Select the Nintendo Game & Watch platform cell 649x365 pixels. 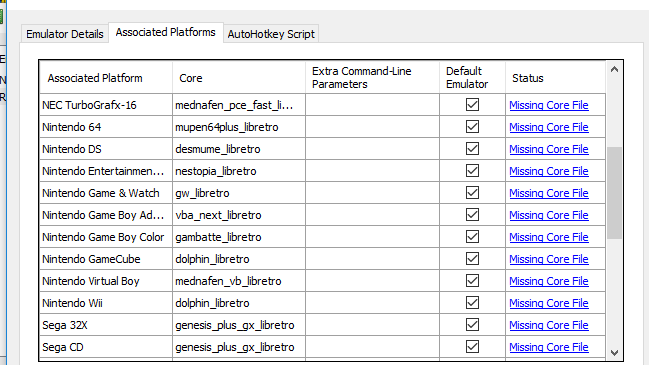coord(106,193)
